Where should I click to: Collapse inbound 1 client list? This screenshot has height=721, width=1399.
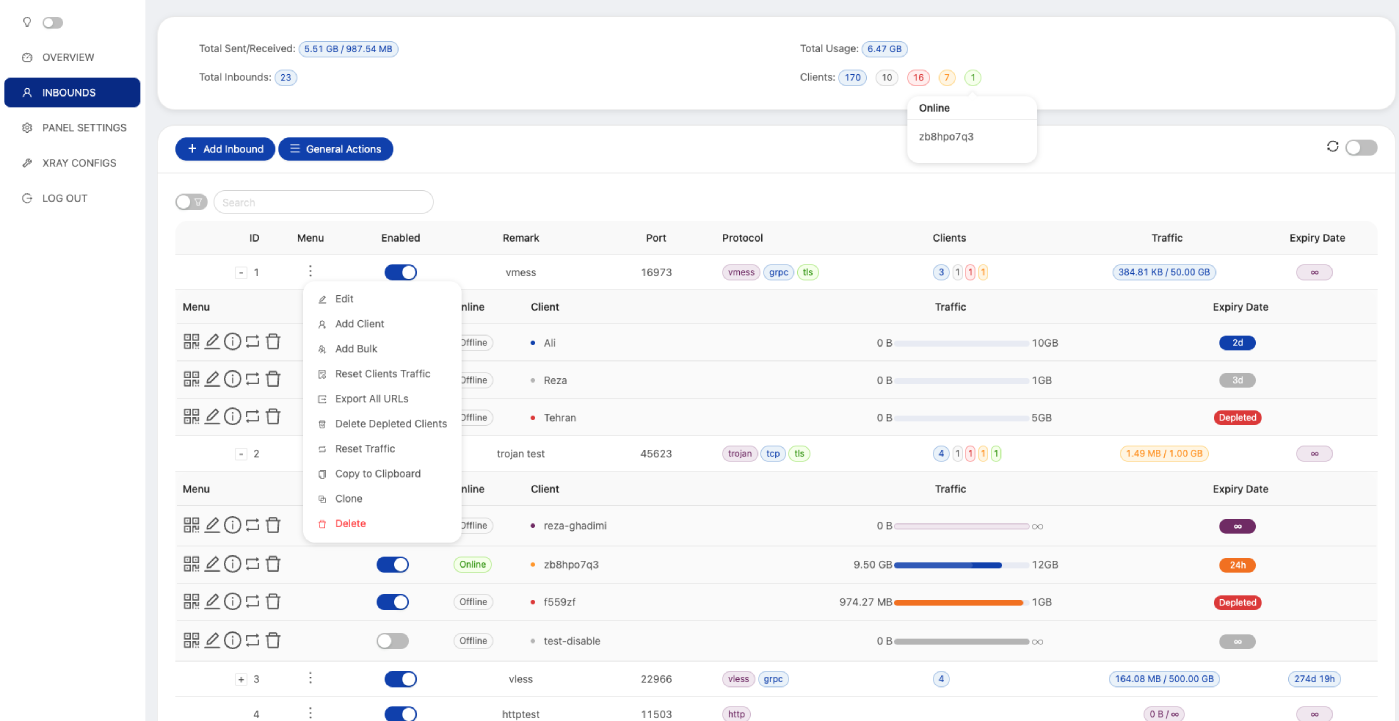(240, 272)
